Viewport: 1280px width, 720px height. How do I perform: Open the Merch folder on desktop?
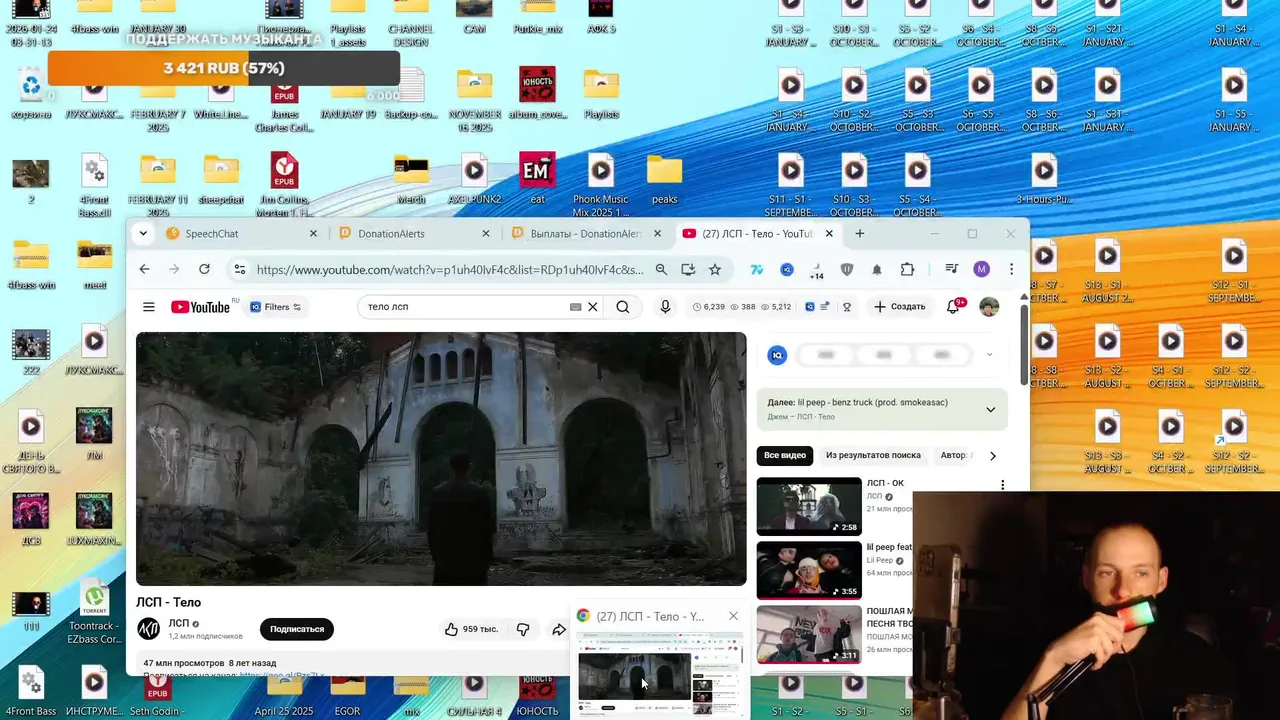click(x=411, y=178)
